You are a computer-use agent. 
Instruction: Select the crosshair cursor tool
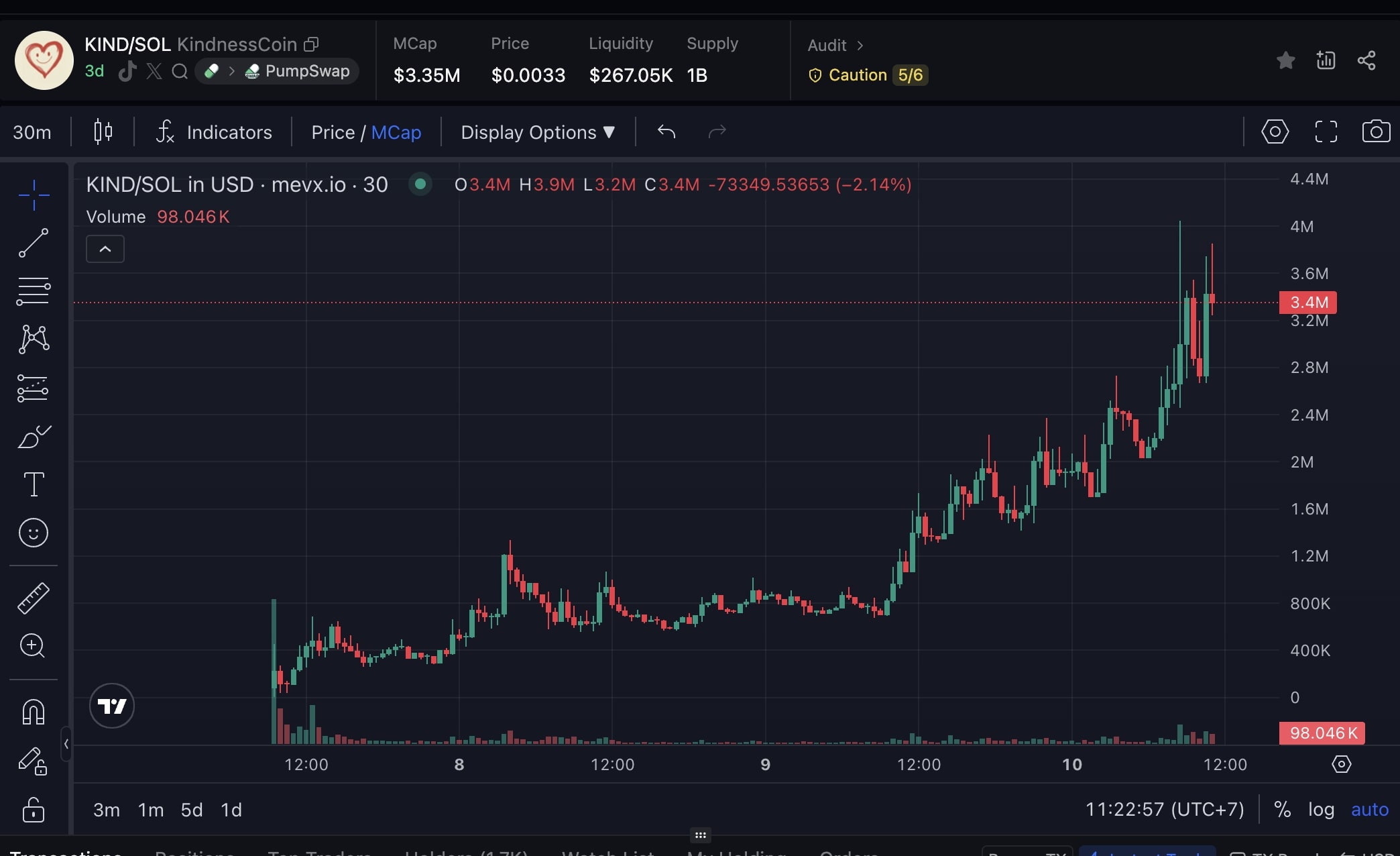[x=34, y=195]
